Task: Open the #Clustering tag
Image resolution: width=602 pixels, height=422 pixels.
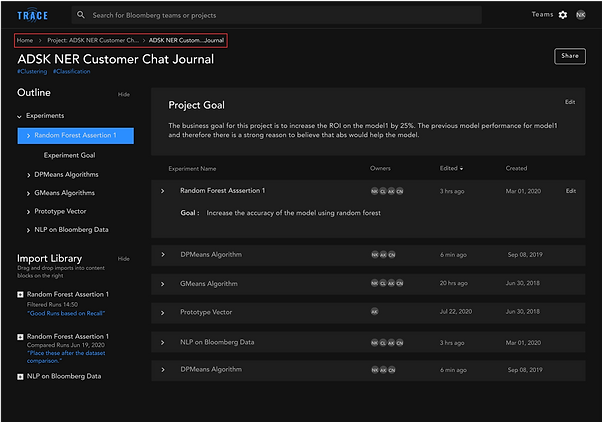Action: point(32,71)
